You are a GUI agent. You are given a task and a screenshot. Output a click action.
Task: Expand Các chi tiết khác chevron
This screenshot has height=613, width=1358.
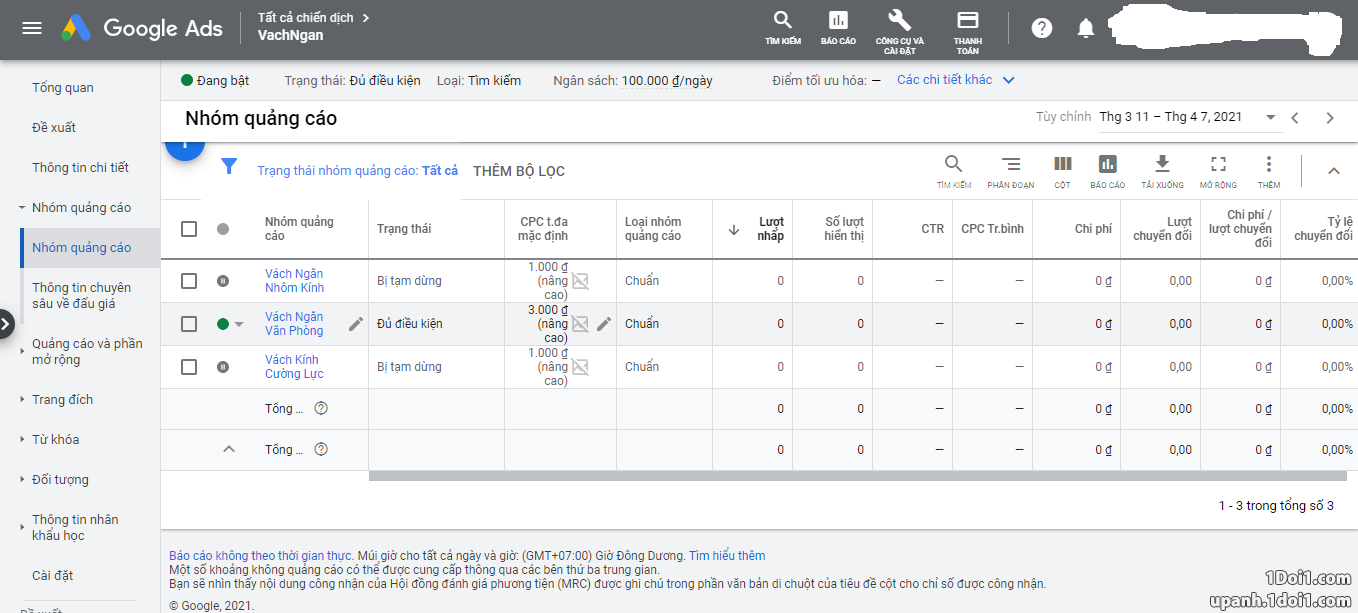click(x=1008, y=80)
